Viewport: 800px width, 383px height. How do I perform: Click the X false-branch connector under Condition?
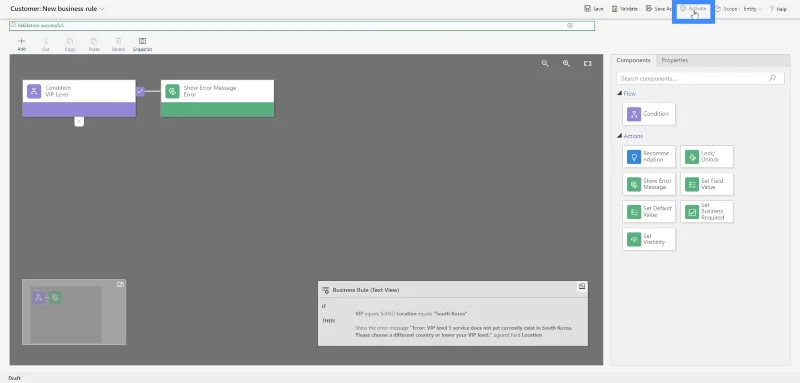[x=79, y=121]
